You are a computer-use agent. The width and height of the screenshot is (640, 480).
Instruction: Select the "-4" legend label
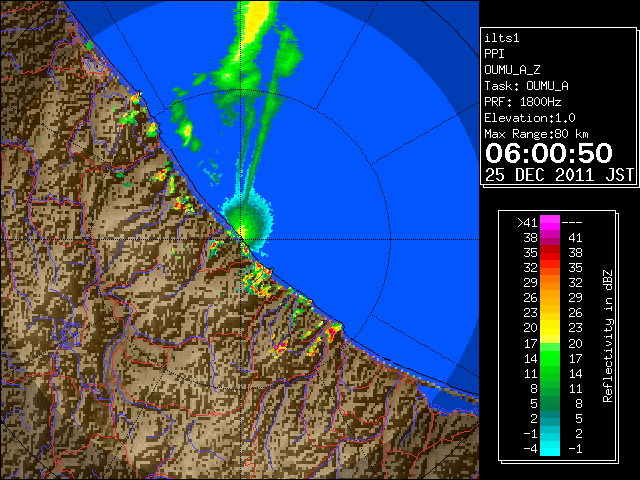pos(530,449)
